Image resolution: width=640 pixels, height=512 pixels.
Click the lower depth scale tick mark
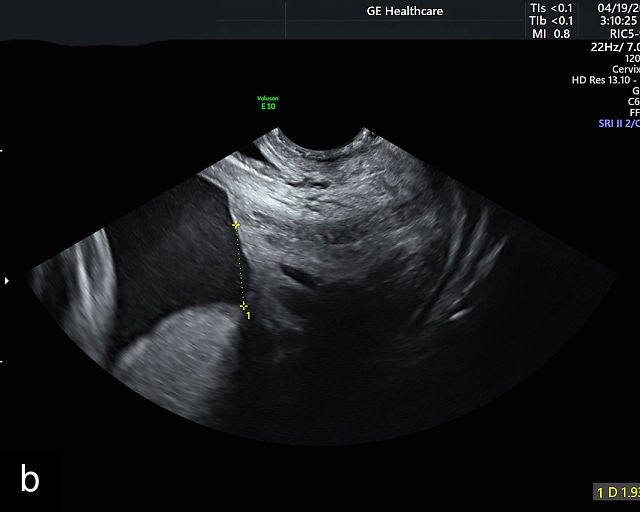(x=2, y=361)
